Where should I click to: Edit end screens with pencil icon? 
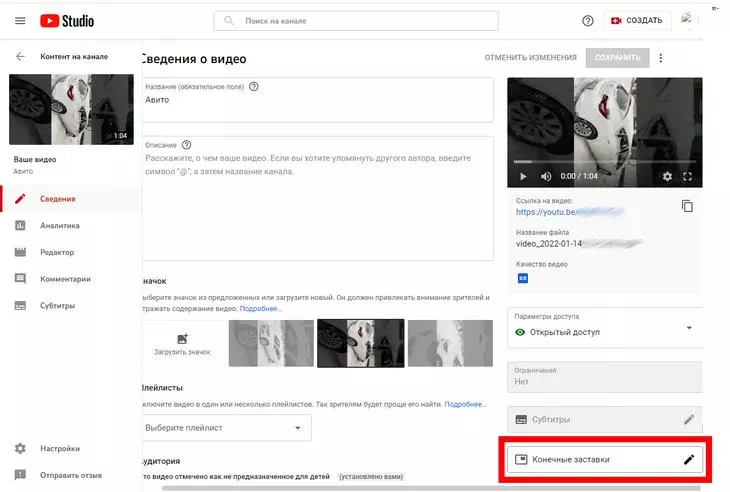coord(688,459)
